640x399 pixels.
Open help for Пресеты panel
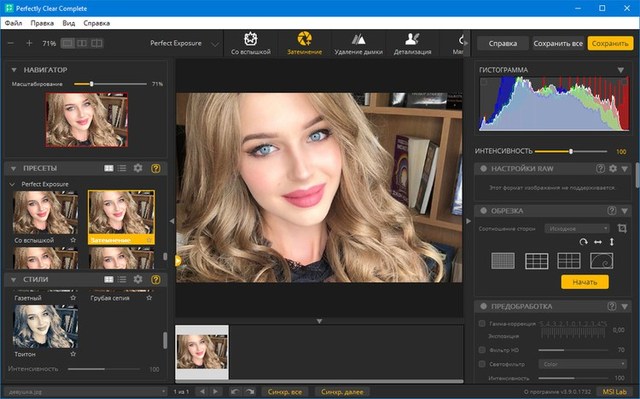[x=156, y=168]
